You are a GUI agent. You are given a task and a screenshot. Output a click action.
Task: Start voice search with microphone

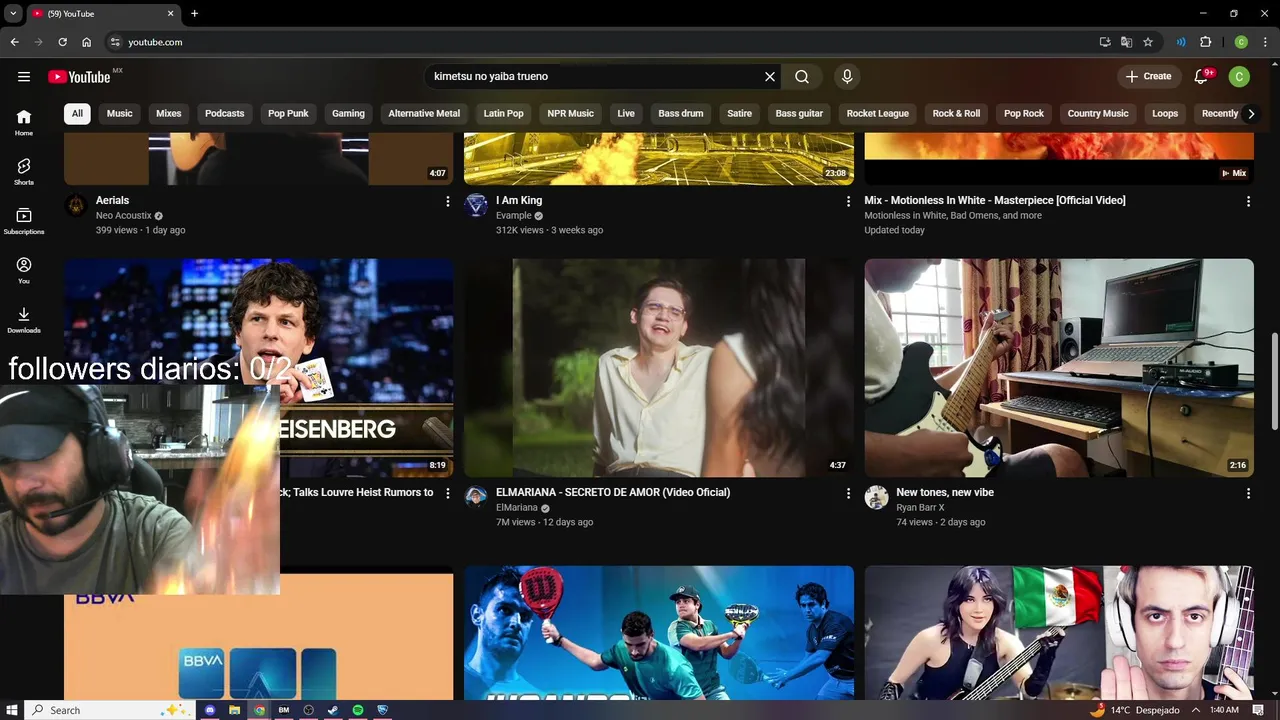[x=847, y=76]
